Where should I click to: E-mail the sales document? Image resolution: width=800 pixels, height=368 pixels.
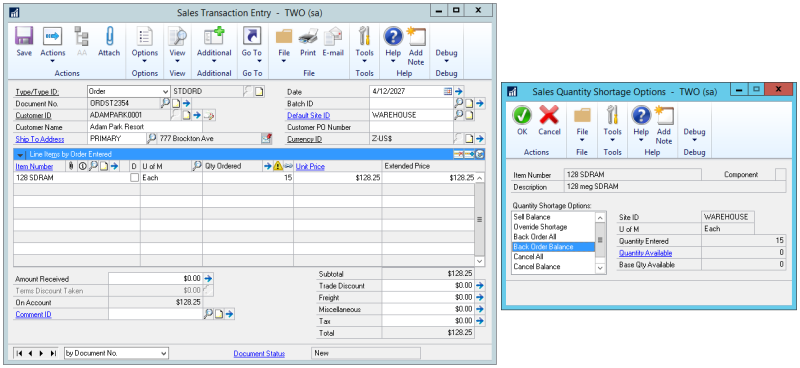tap(333, 41)
